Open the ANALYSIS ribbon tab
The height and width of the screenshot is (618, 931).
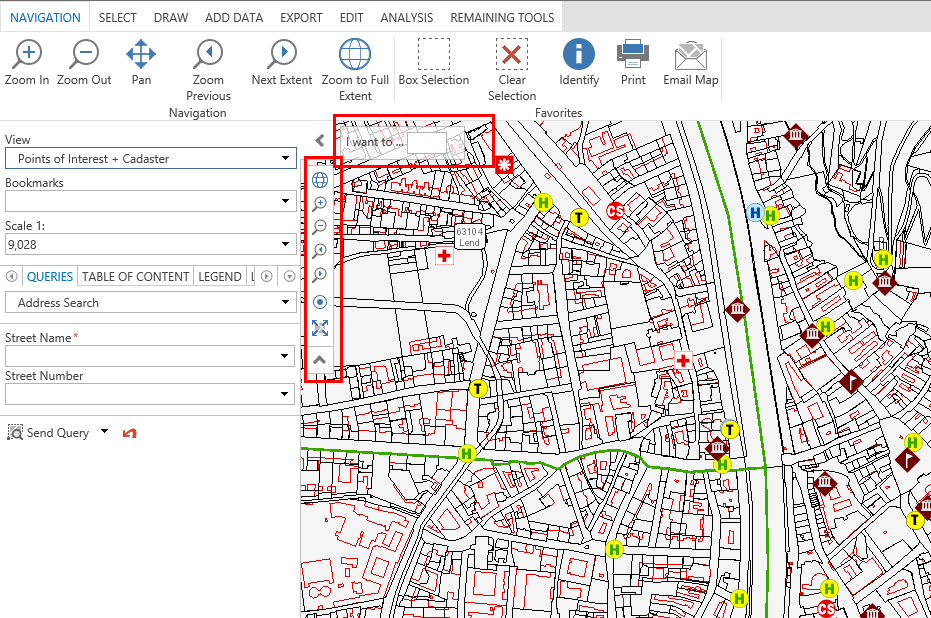point(406,17)
